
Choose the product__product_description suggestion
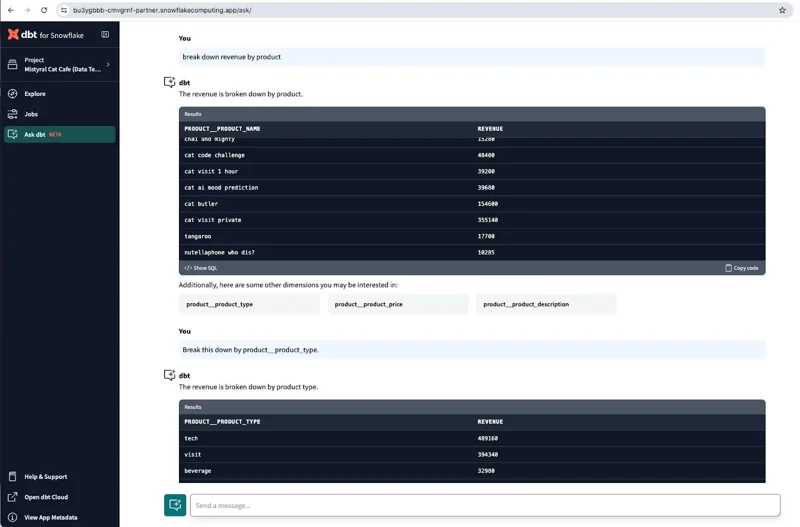point(546,304)
